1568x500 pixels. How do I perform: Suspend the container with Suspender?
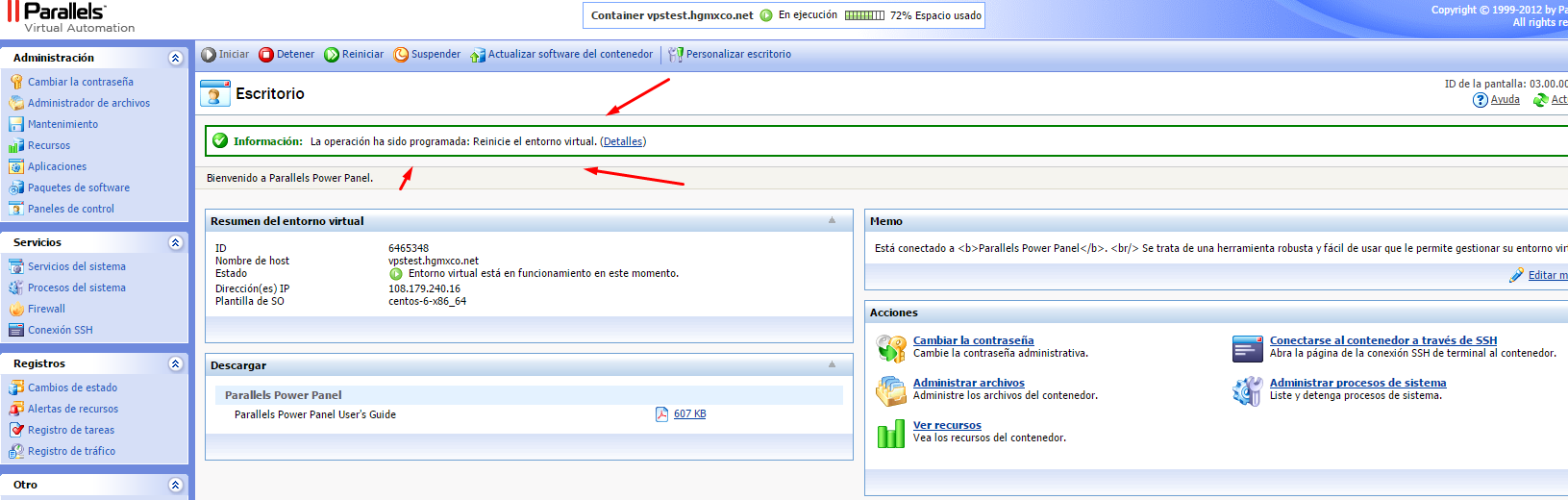427,55
